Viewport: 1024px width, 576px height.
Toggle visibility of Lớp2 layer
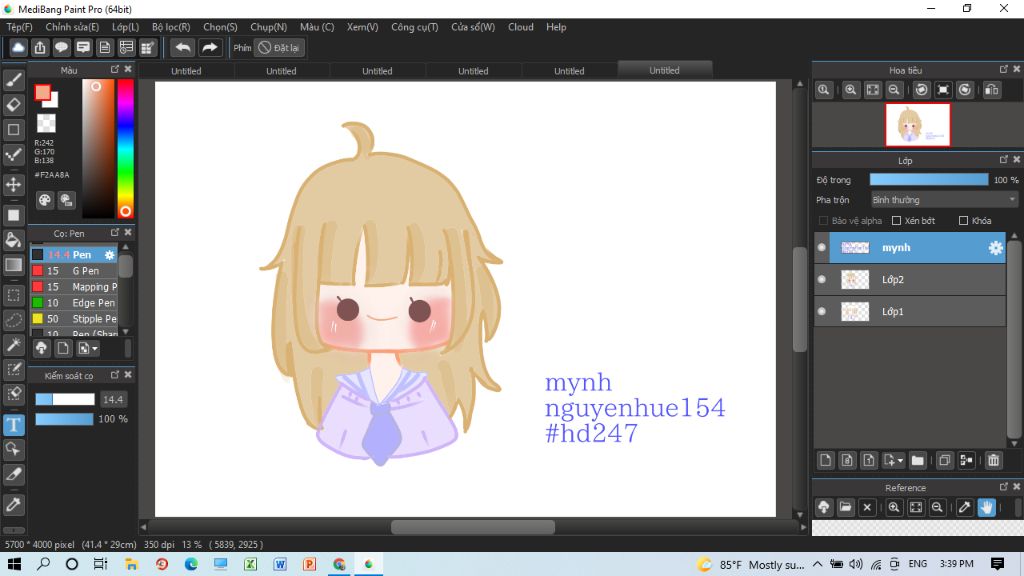click(822, 280)
